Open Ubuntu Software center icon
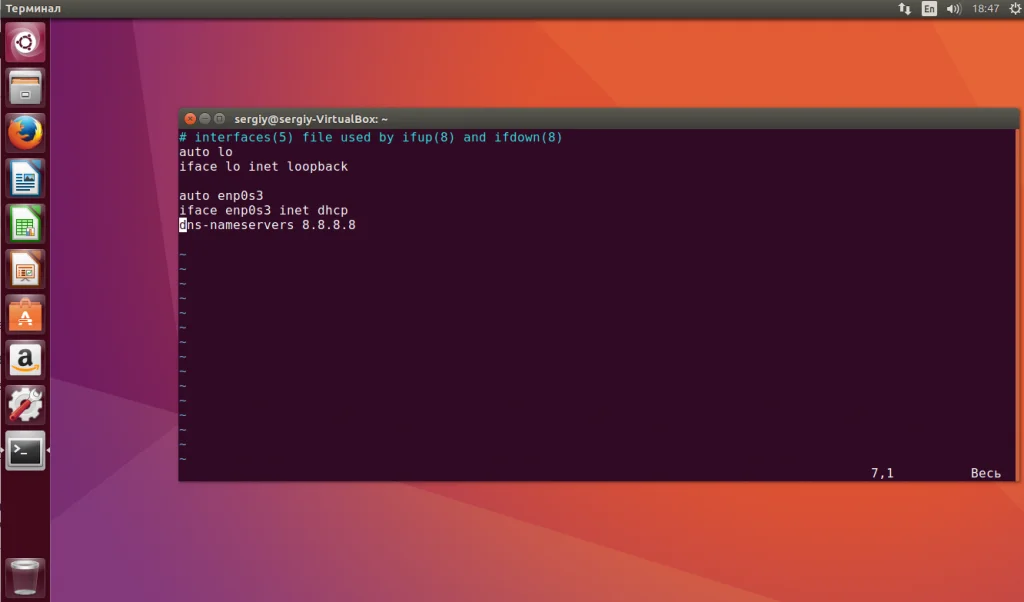The width and height of the screenshot is (1024, 602). pos(25,315)
